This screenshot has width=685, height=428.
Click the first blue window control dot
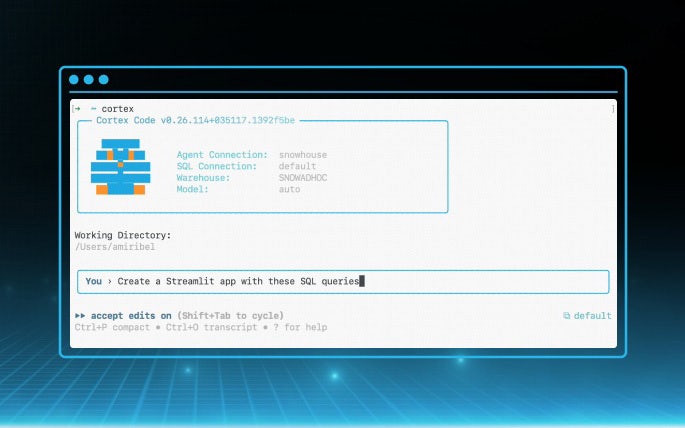point(73,80)
